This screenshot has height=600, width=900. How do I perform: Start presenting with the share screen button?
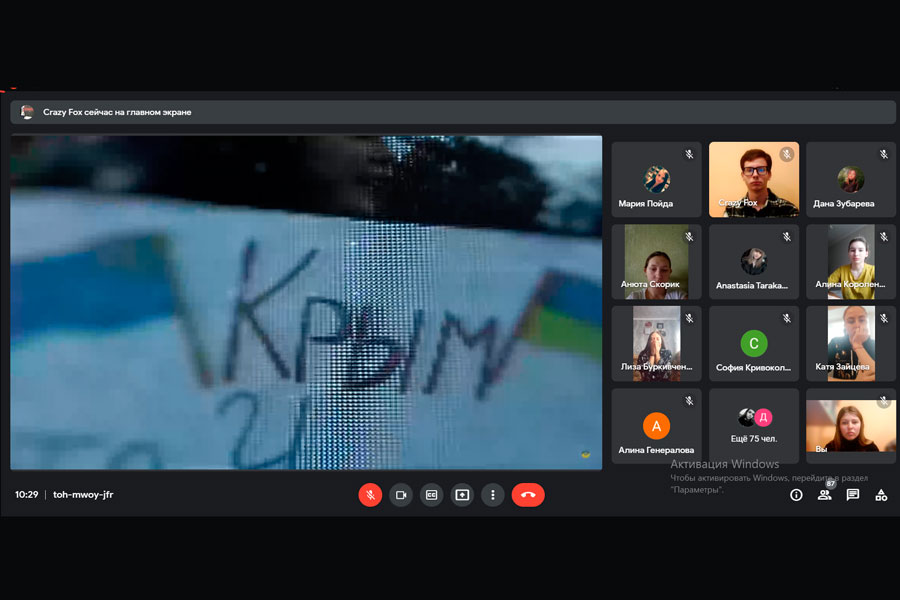tap(462, 495)
